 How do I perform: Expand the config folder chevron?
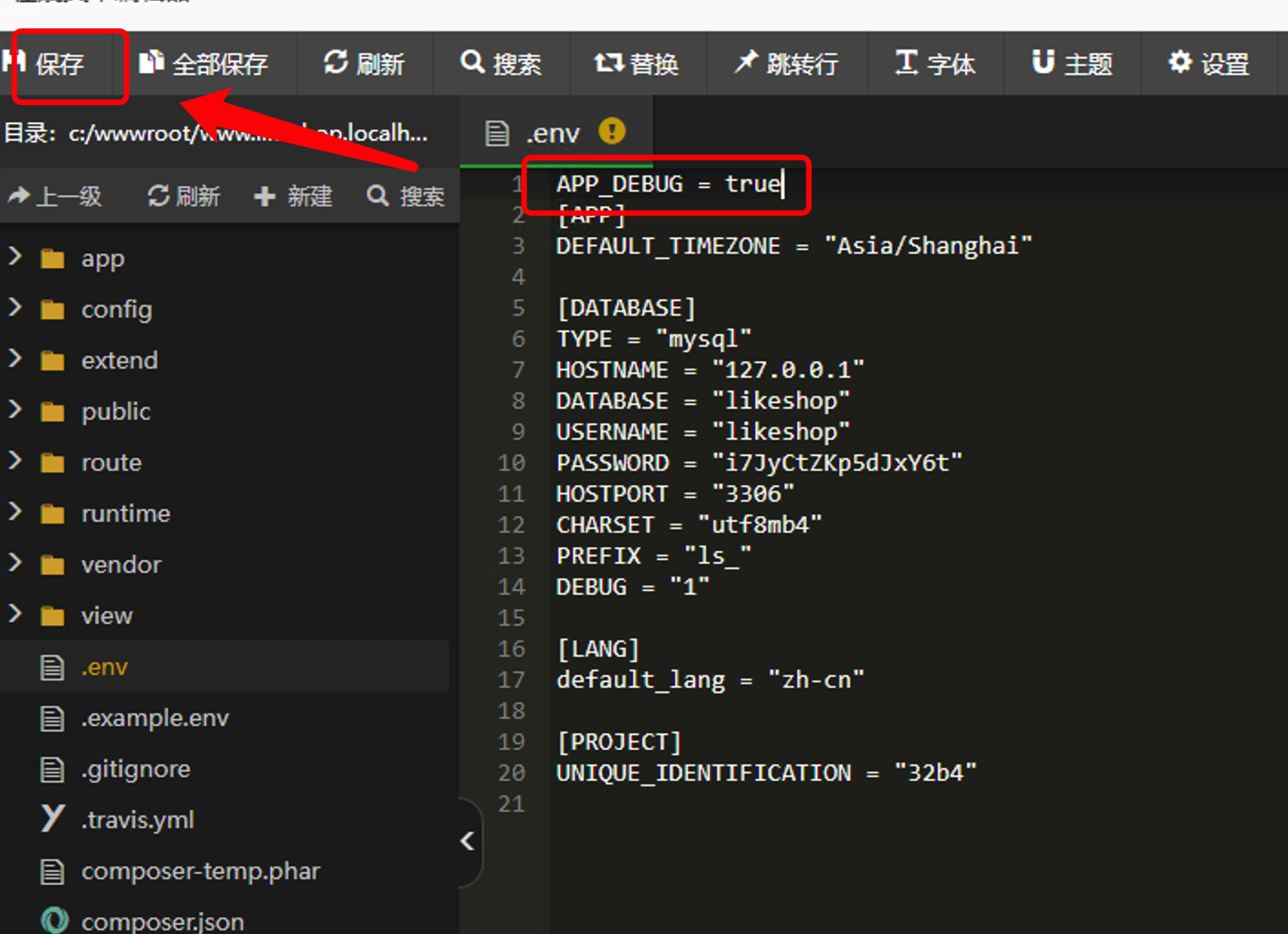tap(15, 308)
